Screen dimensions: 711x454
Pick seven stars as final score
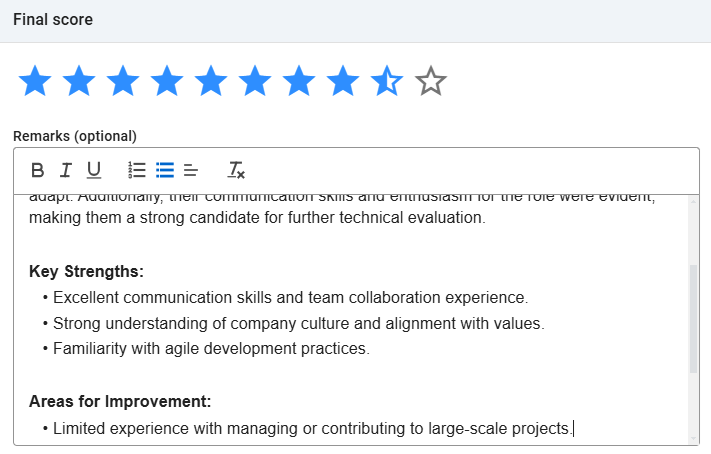point(298,81)
